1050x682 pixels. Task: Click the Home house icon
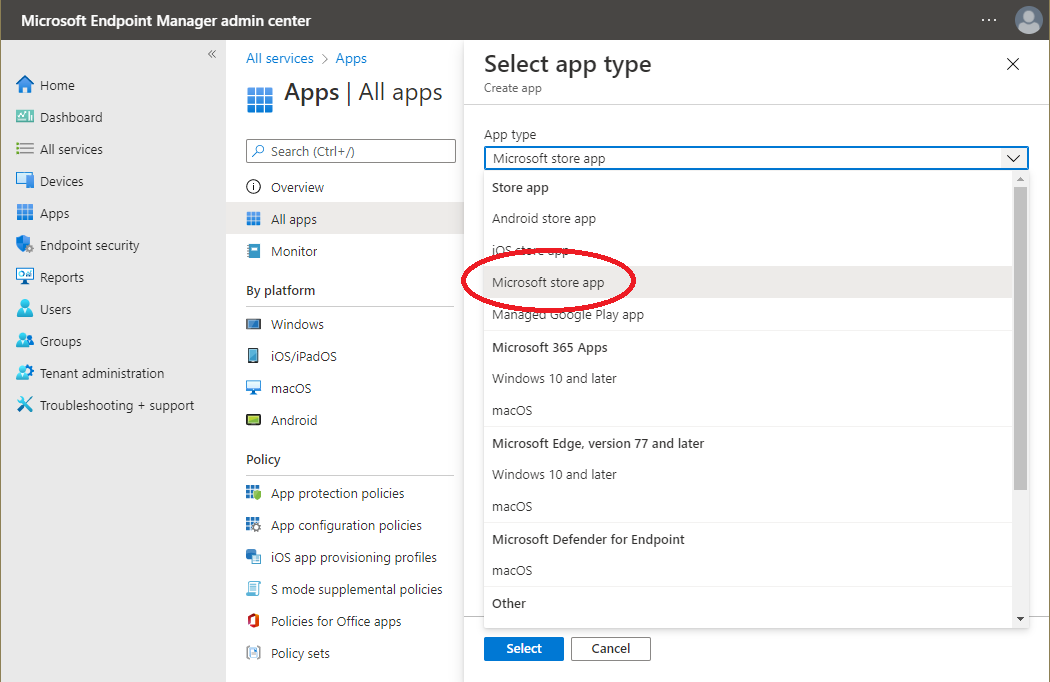coord(25,84)
